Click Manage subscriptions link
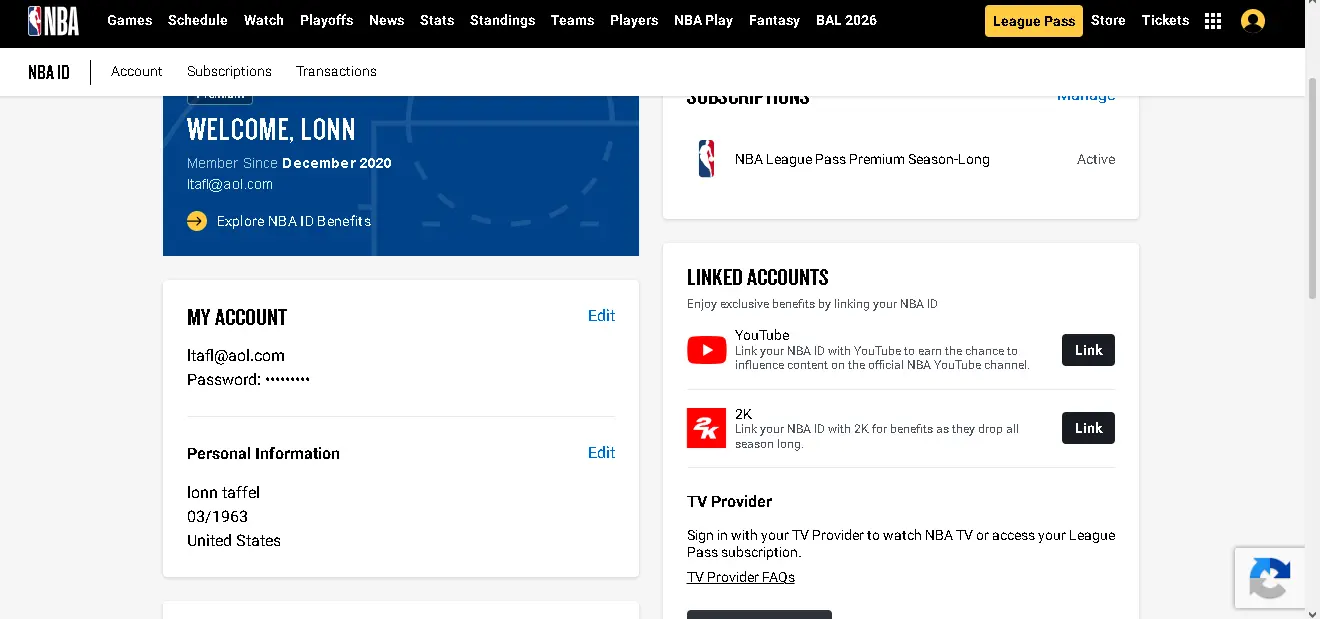Image resolution: width=1320 pixels, height=619 pixels. (x=1086, y=97)
